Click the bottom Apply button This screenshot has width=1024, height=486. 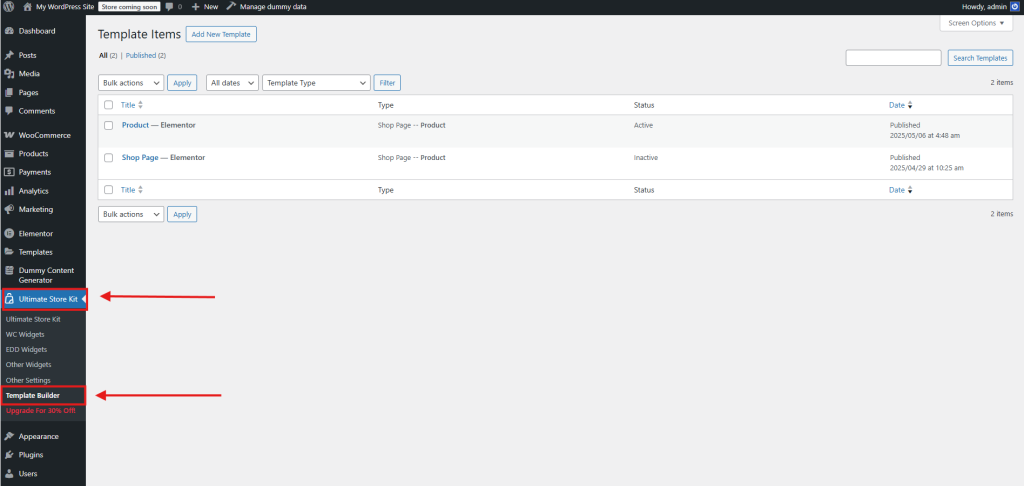(182, 214)
